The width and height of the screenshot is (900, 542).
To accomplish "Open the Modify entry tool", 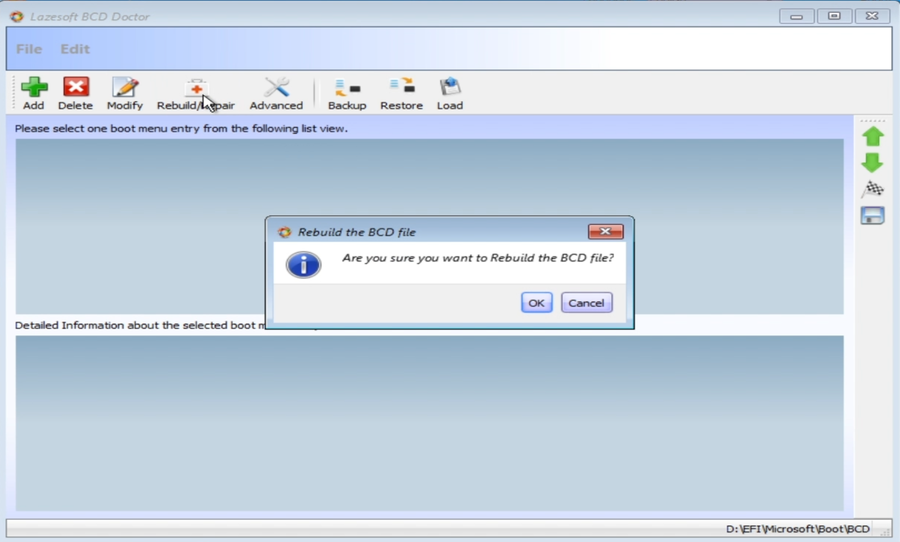I will [x=125, y=87].
